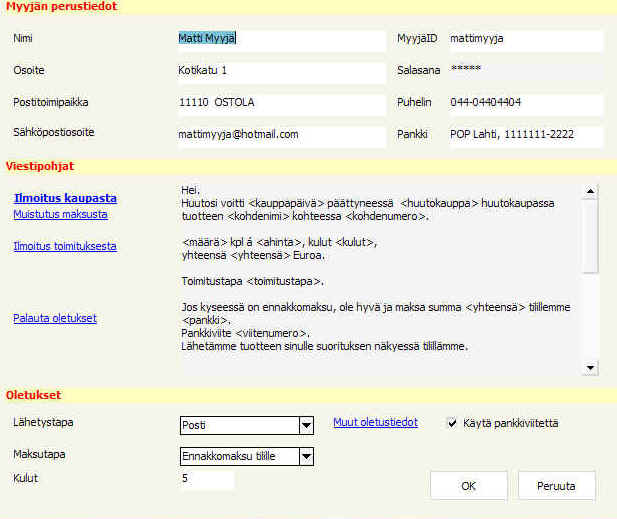The image size is (617, 519).
Task: Open the Muut oletustiedot link
Action: pyautogui.click(x=375, y=423)
